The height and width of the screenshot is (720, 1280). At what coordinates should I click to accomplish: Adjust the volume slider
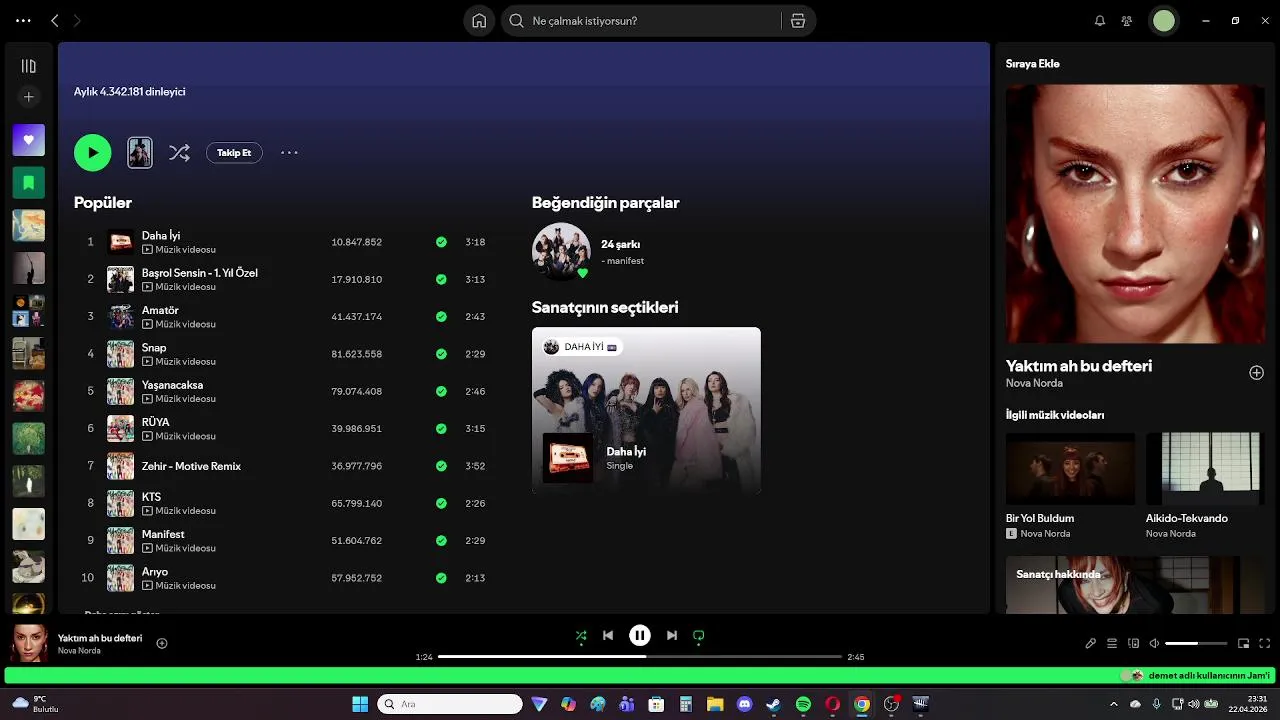pyautogui.click(x=1196, y=643)
